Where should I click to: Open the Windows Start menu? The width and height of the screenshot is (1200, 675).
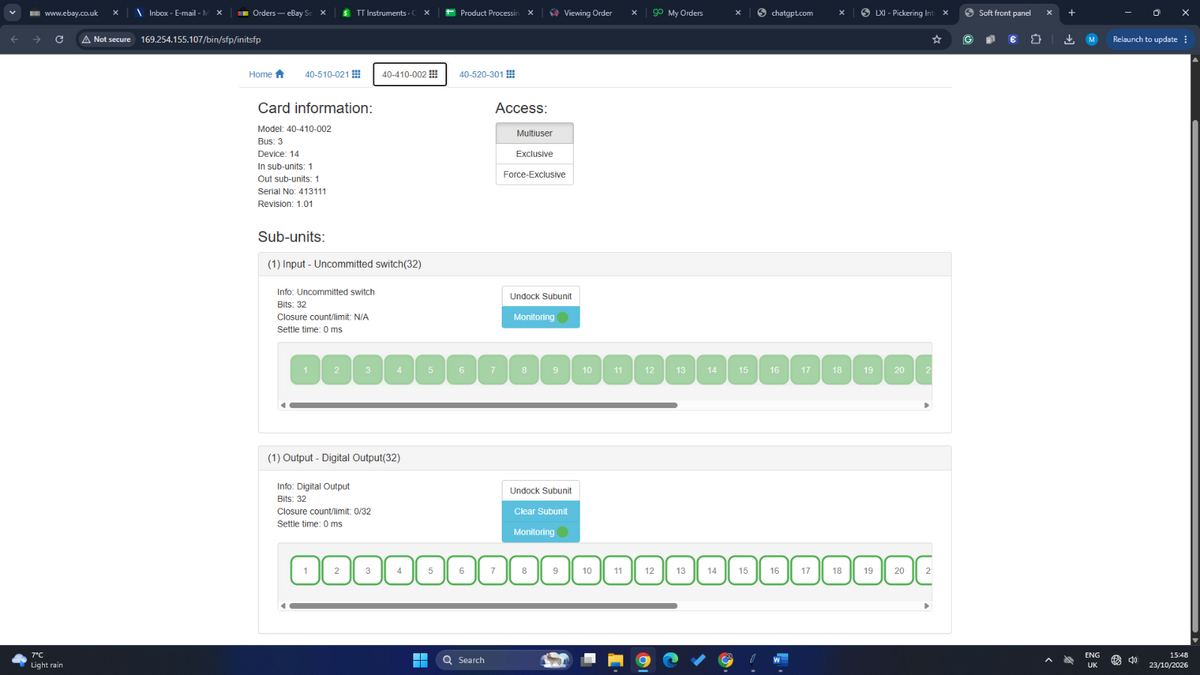[x=421, y=660]
